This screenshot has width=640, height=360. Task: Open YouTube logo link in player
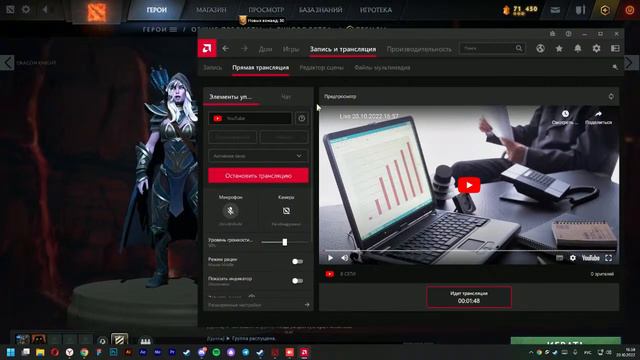(591, 258)
